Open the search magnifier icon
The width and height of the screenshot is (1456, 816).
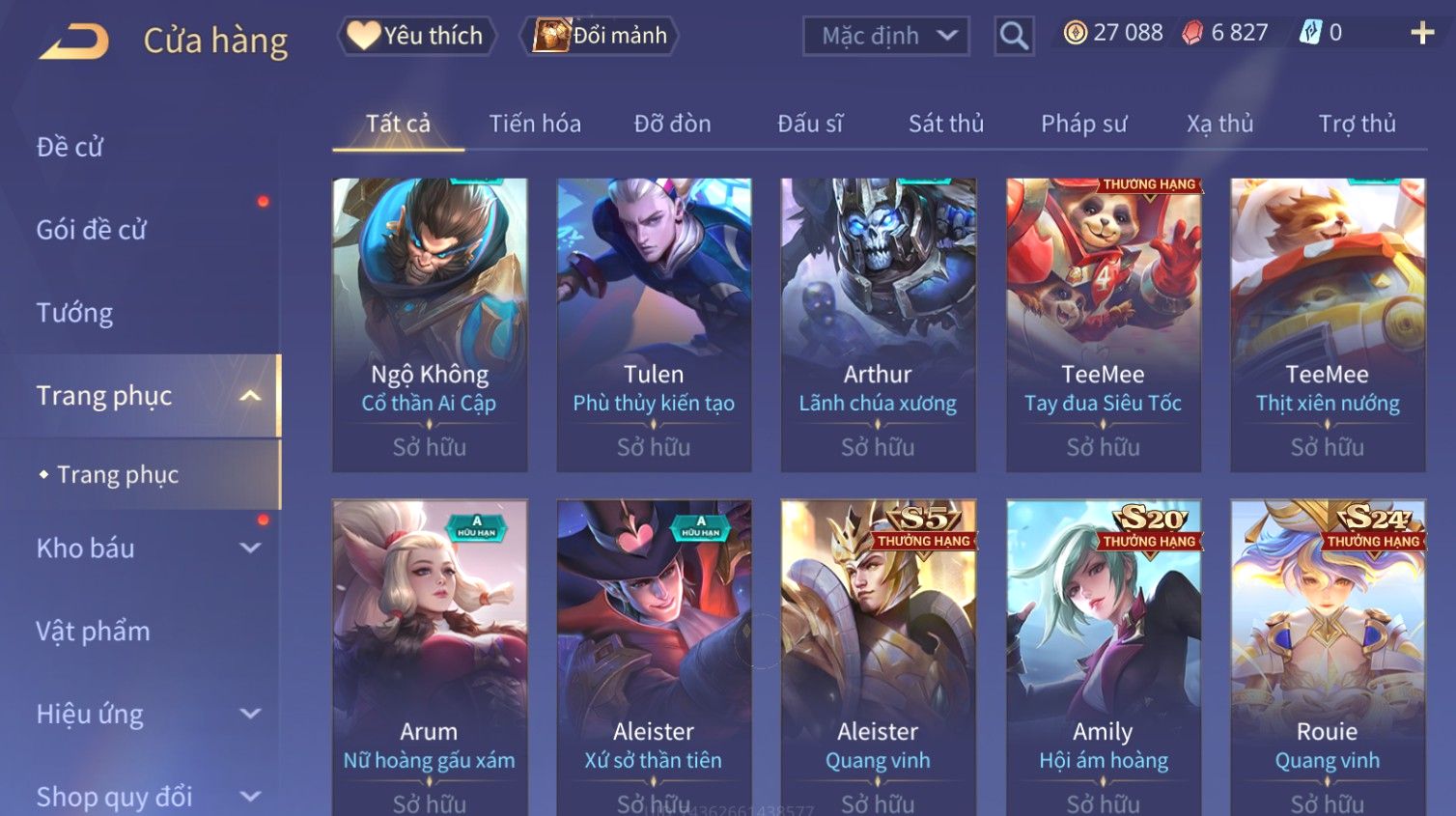1014,37
